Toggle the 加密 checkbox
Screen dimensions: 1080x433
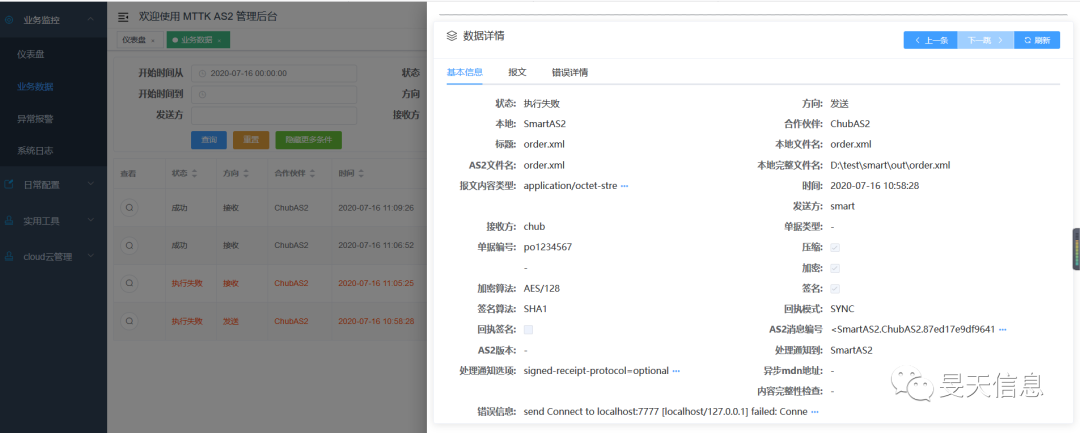coord(835,268)
